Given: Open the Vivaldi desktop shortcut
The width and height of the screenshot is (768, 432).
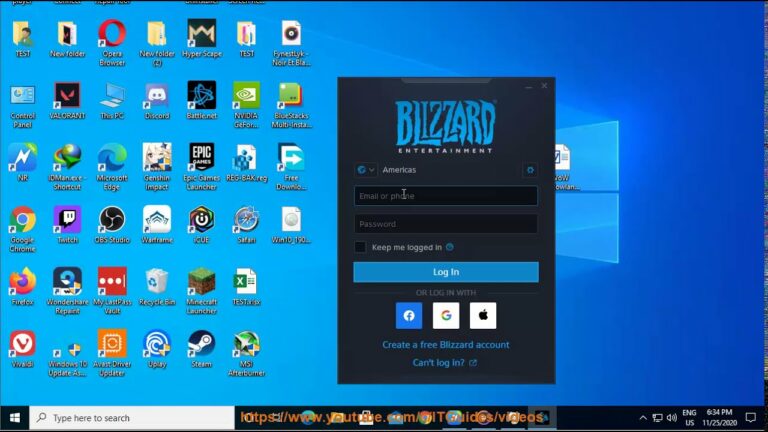Looking at the screenshot, I should point(23,349).
